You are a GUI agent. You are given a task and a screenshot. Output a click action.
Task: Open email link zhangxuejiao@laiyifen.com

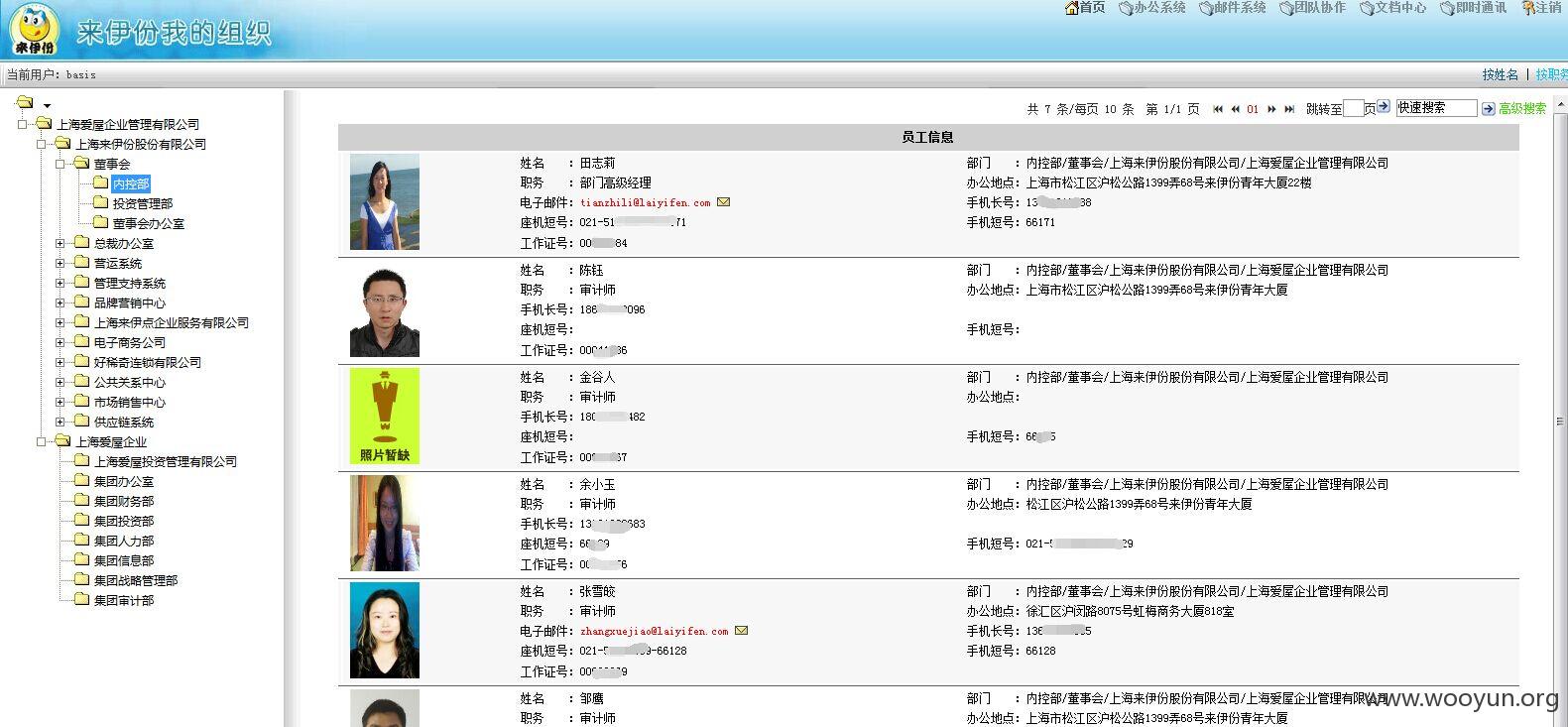655,631
